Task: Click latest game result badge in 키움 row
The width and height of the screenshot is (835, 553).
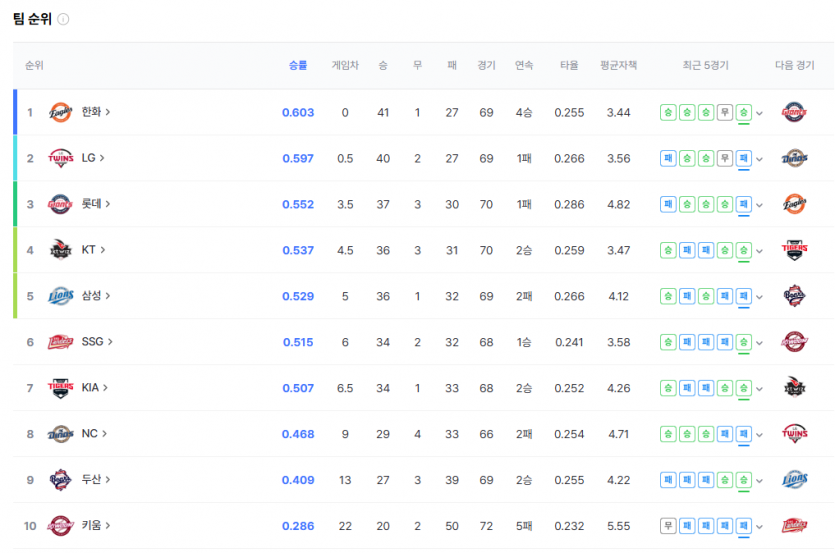Action: (743, 526)
